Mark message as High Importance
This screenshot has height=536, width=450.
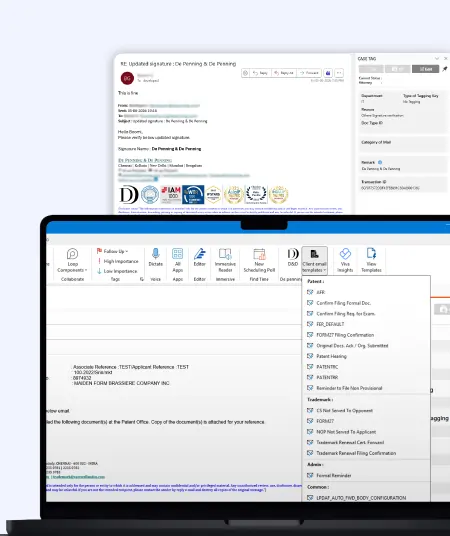[118, 261]
